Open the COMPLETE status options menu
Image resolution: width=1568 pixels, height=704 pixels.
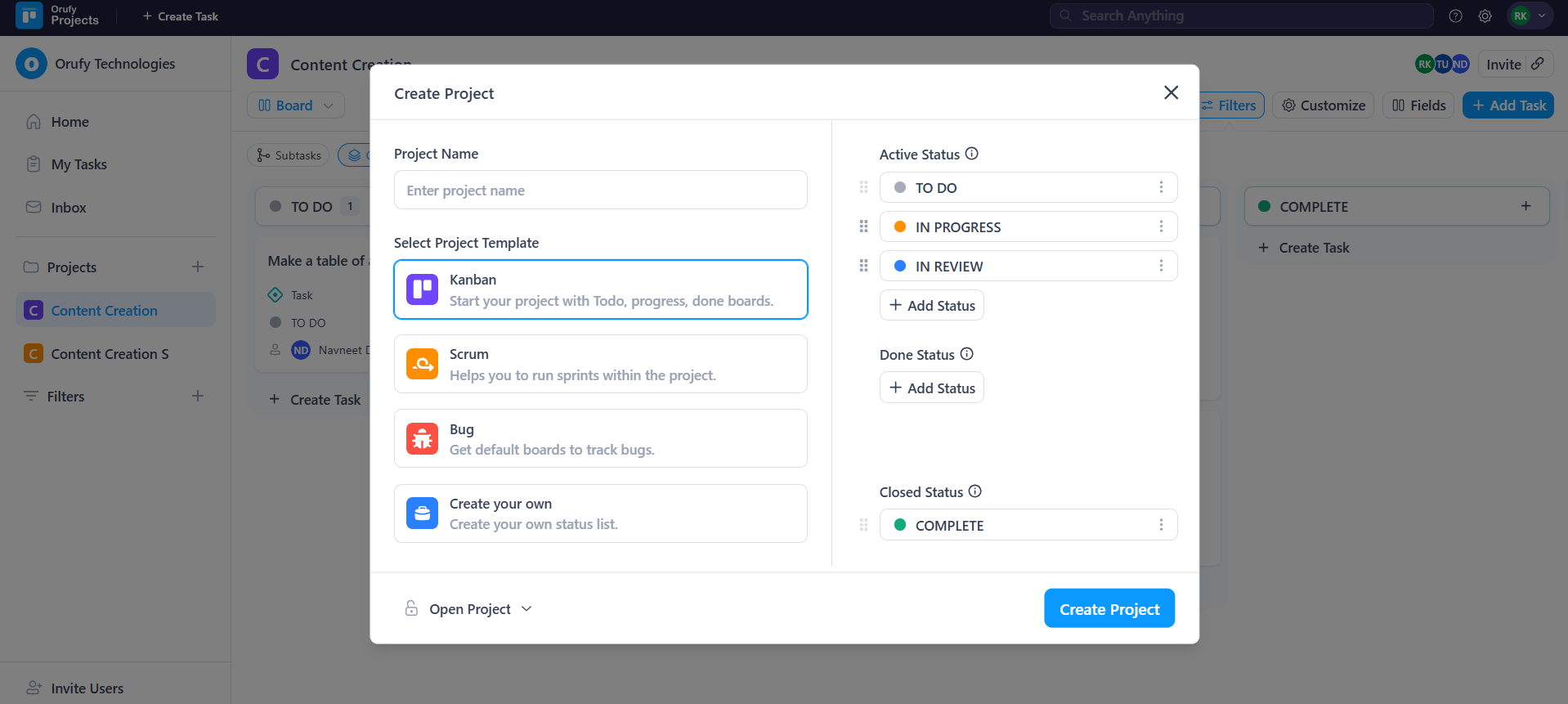(x=1160, y=525)
